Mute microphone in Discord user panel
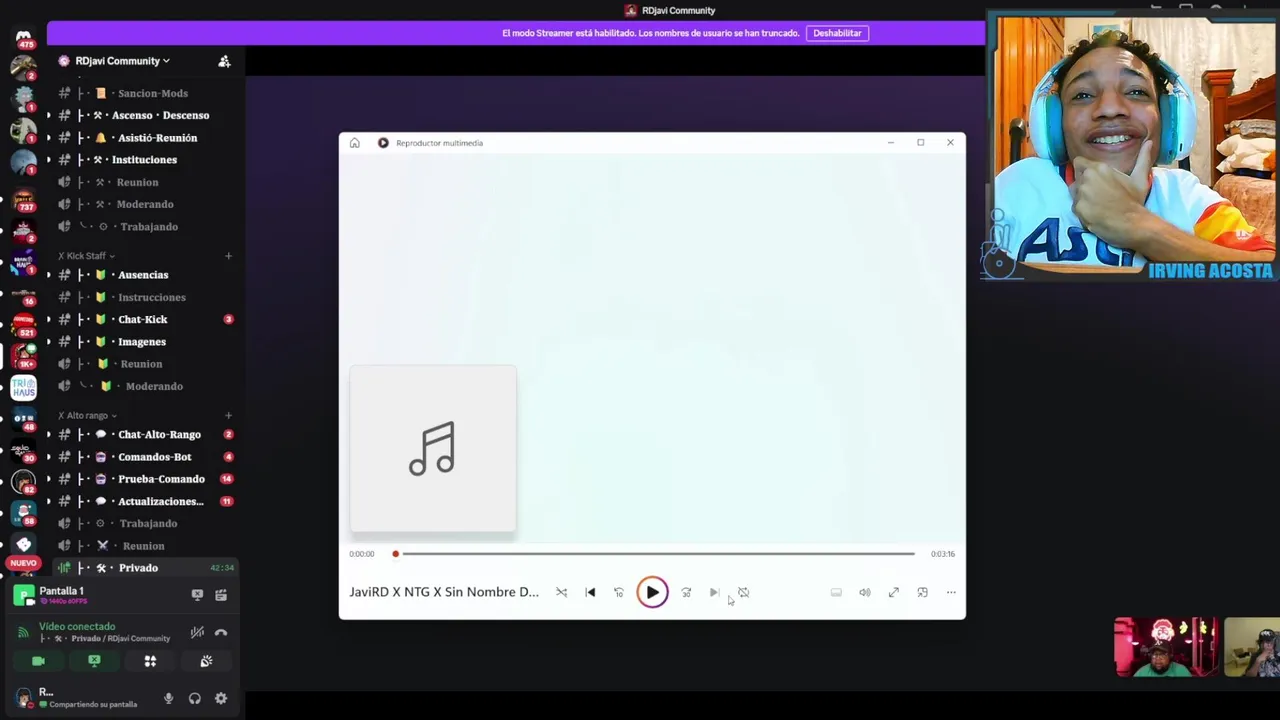Viewport: 1280px width, 720px height. 168,699
